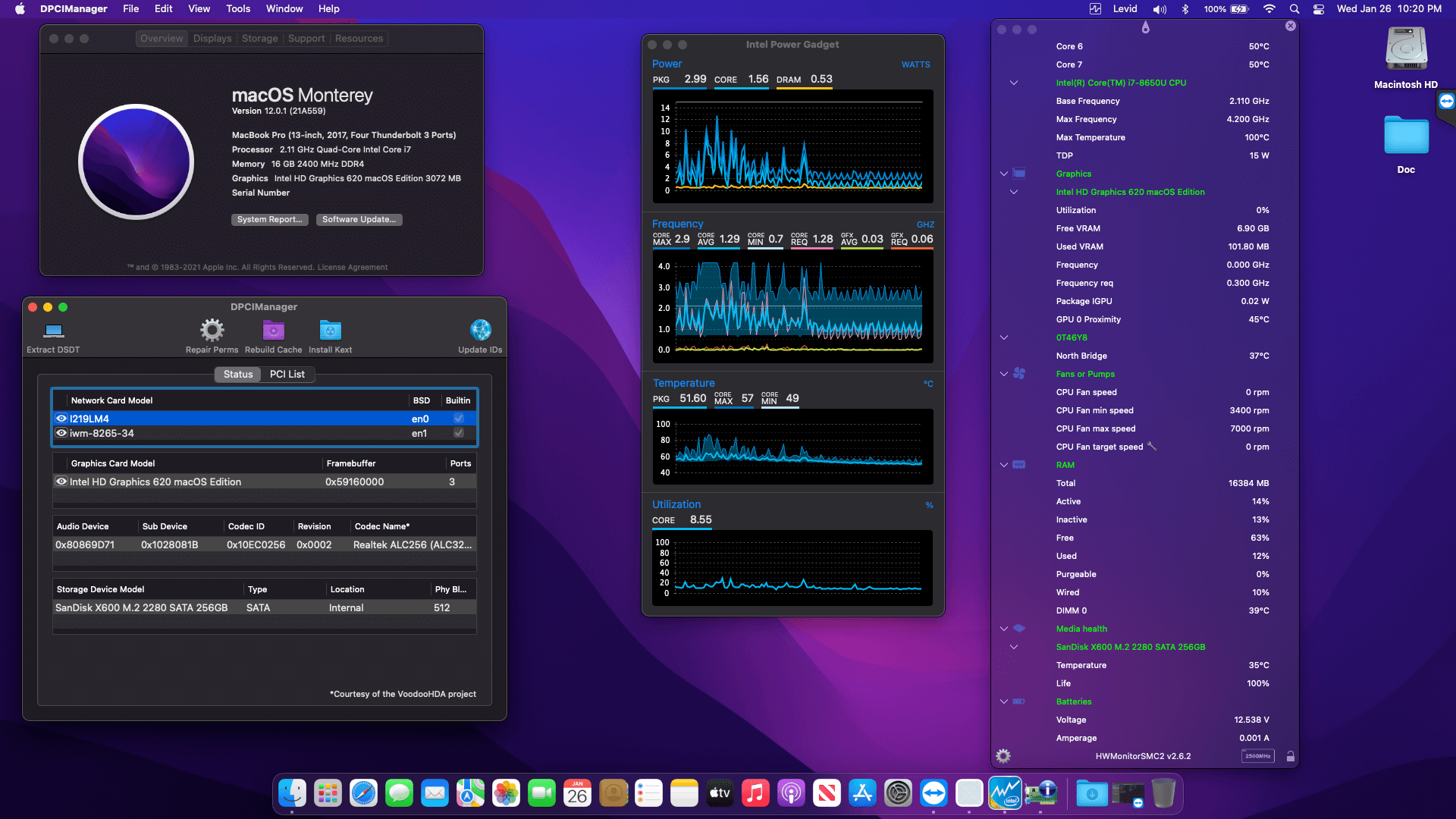Open Spotlight search in menu bar

1294,9
